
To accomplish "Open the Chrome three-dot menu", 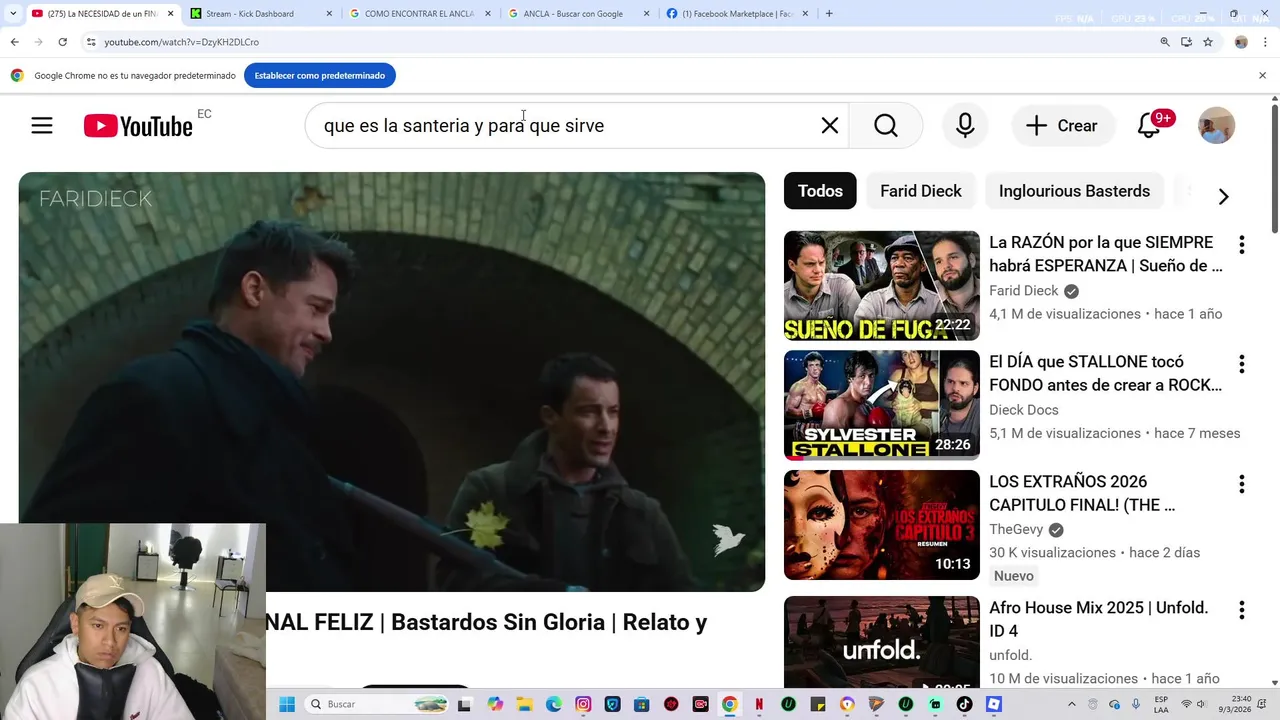I will [1266, 42].
